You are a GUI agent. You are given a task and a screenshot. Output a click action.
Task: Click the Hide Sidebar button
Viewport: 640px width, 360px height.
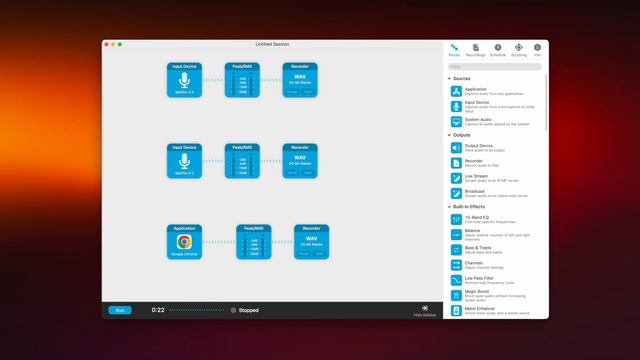[x=424, y=311]
